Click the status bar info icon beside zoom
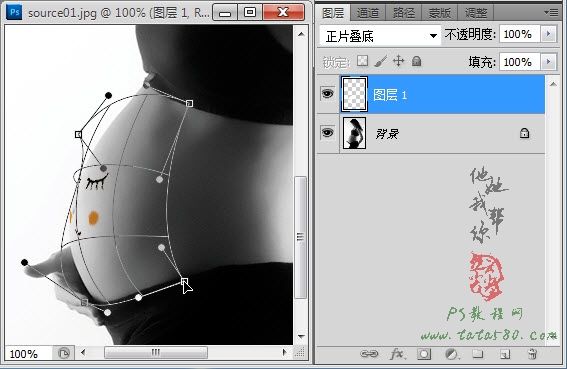 click(x=64, y=353)
